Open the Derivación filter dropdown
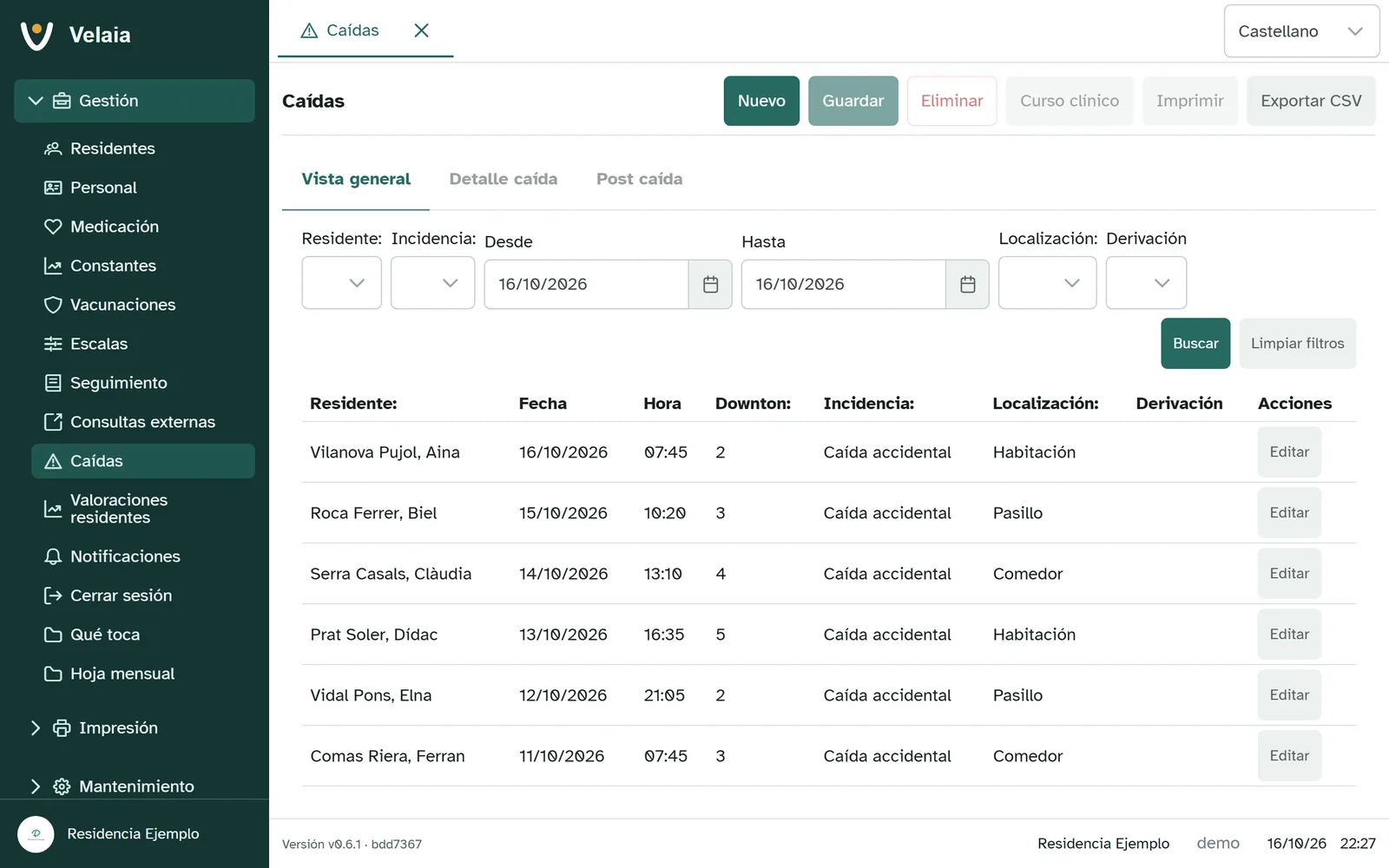 pos(1146,283)
